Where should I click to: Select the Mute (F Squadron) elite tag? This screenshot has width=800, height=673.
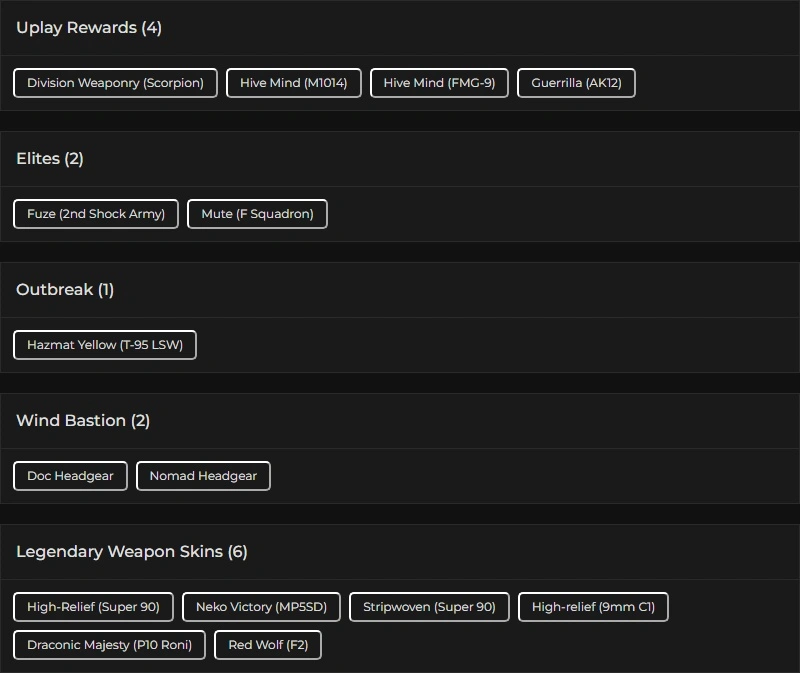click(x=257, y=214)
